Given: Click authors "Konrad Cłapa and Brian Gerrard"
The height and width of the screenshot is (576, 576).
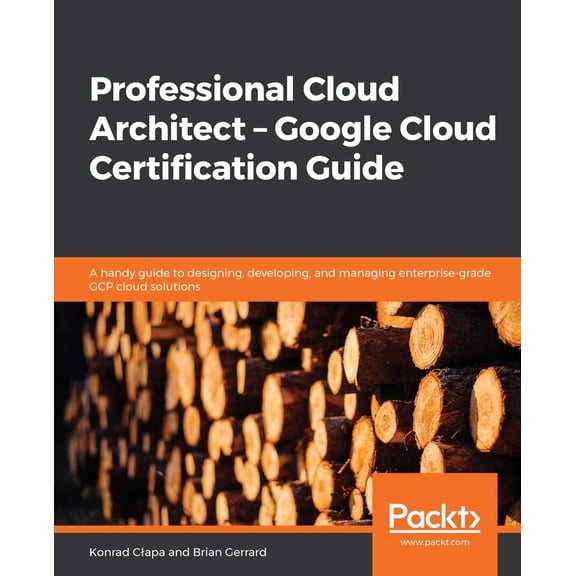Looking at the screenshot, I should [x=178, y=552].
